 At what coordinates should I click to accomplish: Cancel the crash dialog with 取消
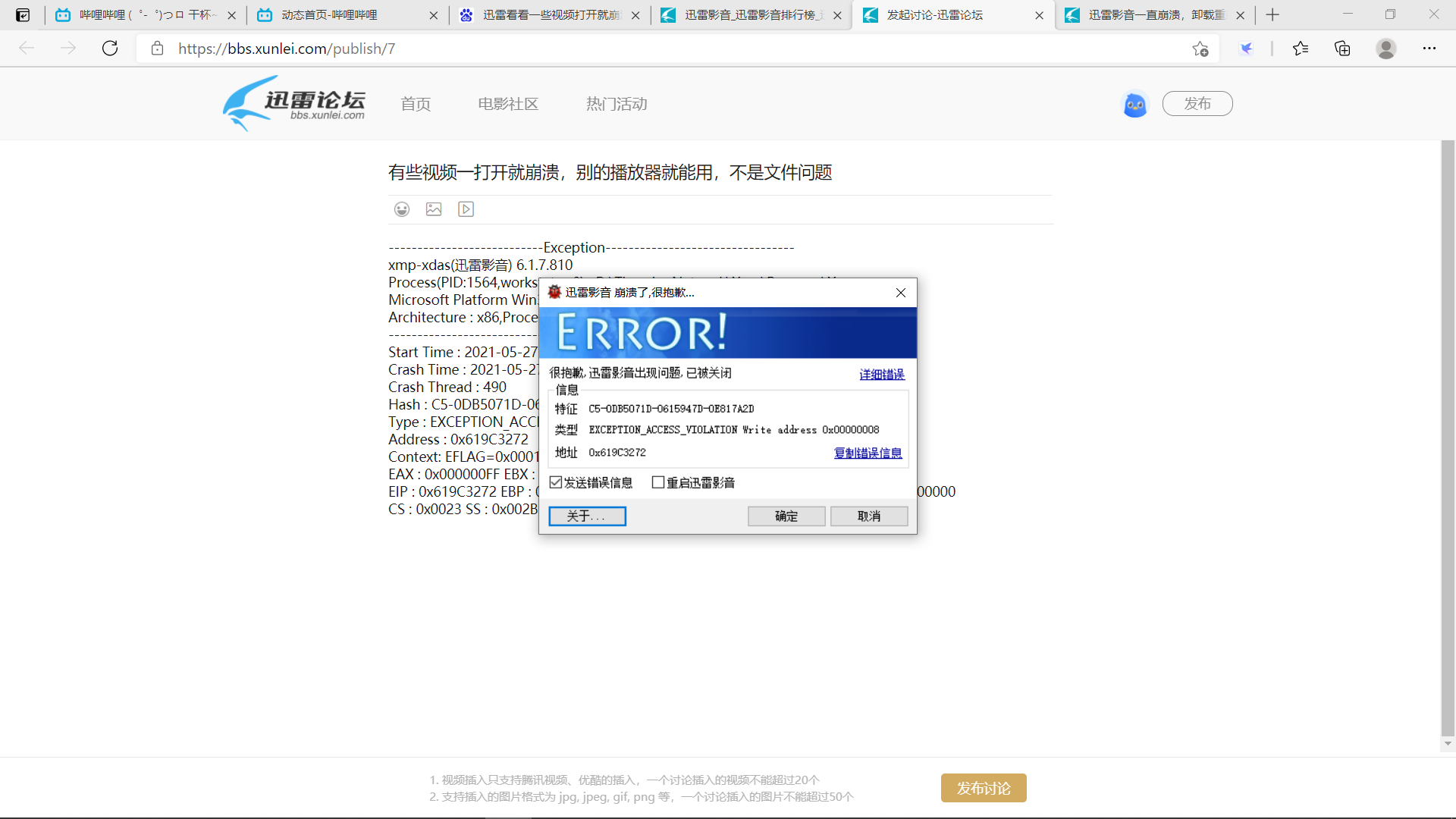click(x=868, y=516)
